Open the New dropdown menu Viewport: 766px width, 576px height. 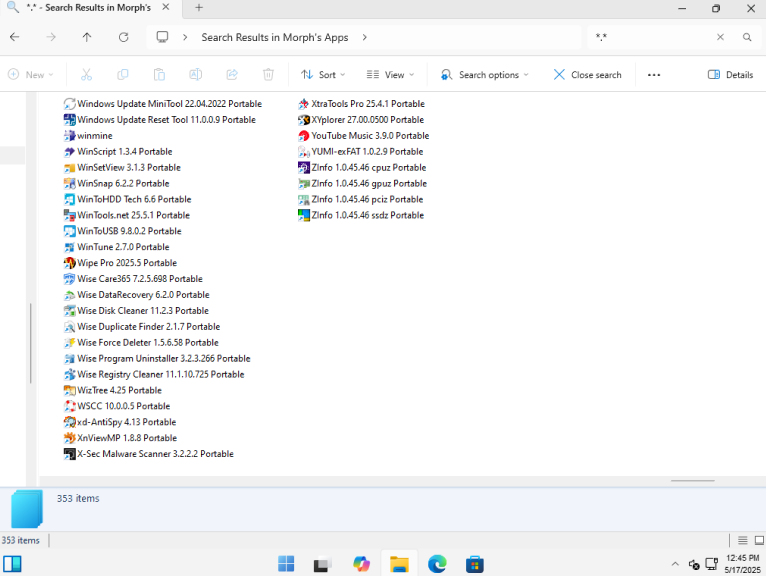[31, 75]
